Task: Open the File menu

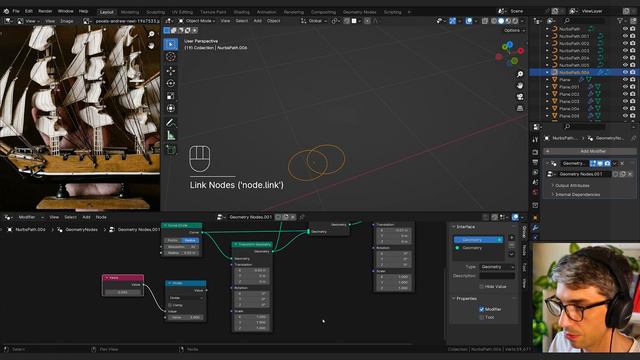Action: coord(16,11)
